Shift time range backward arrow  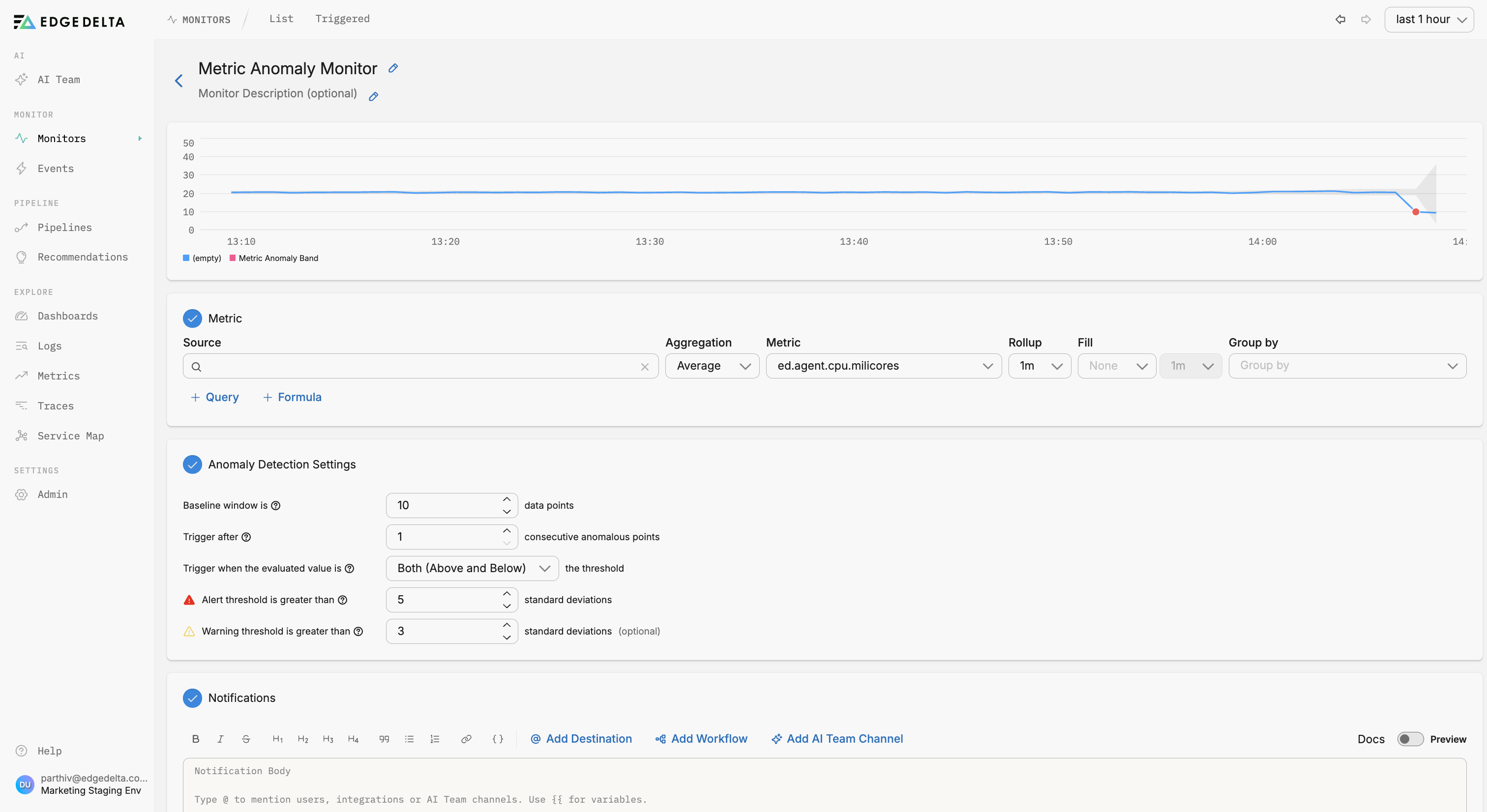click(x=1340, y=20)
